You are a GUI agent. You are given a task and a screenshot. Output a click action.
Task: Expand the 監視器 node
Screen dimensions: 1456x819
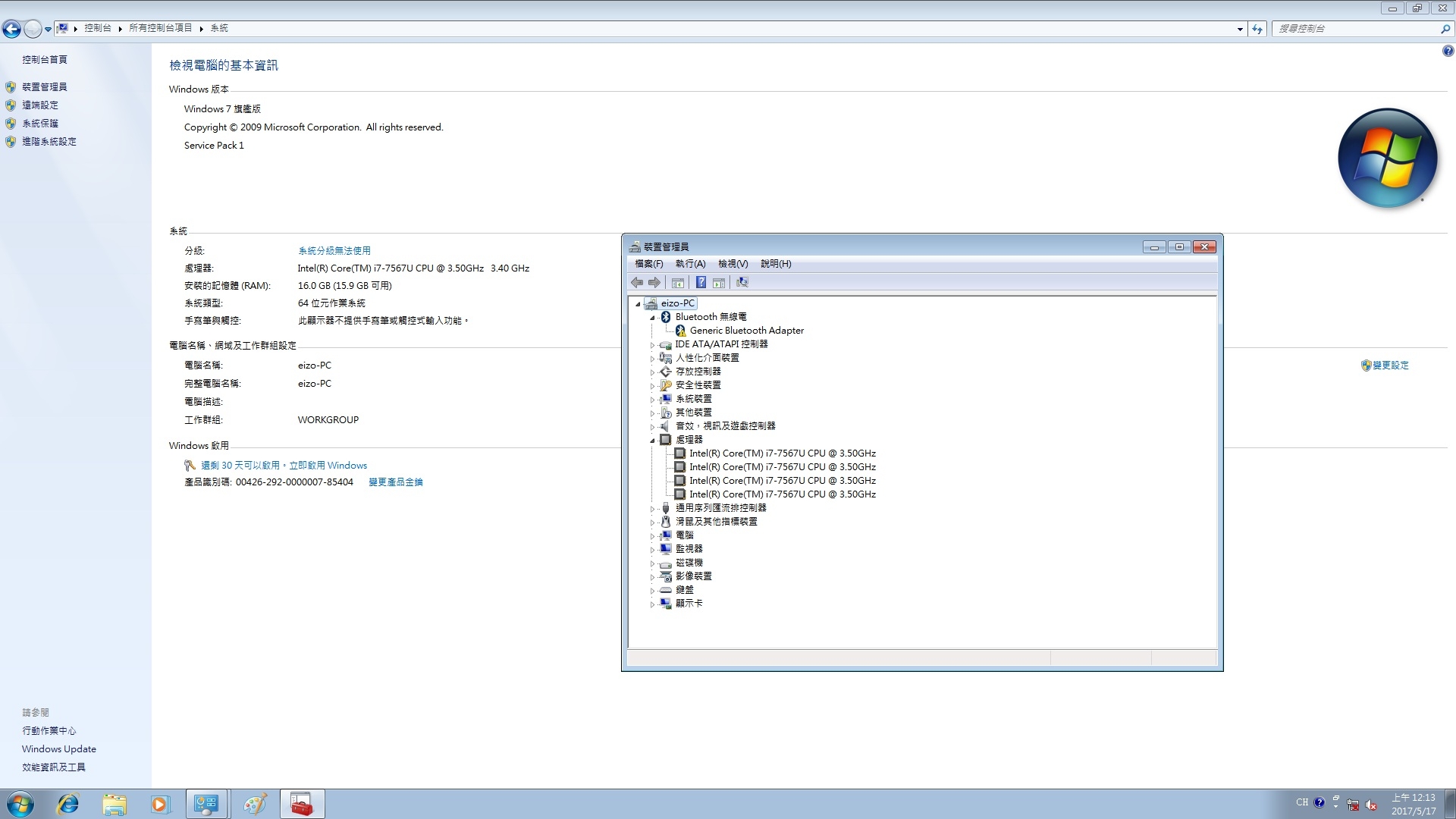[652, 550]
